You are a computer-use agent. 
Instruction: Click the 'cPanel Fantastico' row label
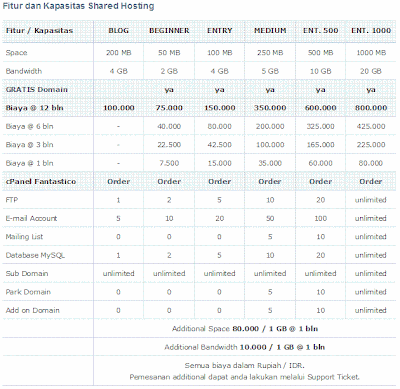41,182
